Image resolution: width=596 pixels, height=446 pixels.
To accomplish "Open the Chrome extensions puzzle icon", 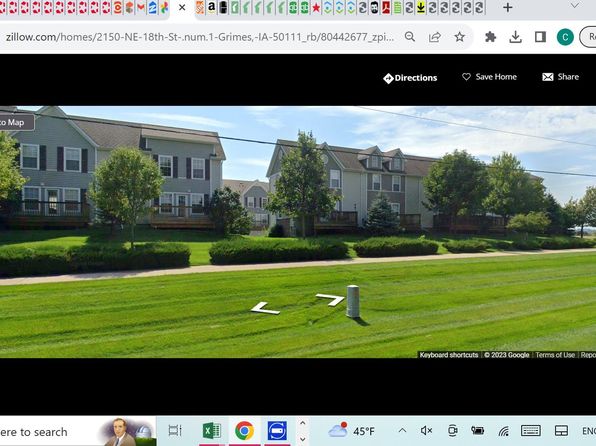I will [490, 37].
